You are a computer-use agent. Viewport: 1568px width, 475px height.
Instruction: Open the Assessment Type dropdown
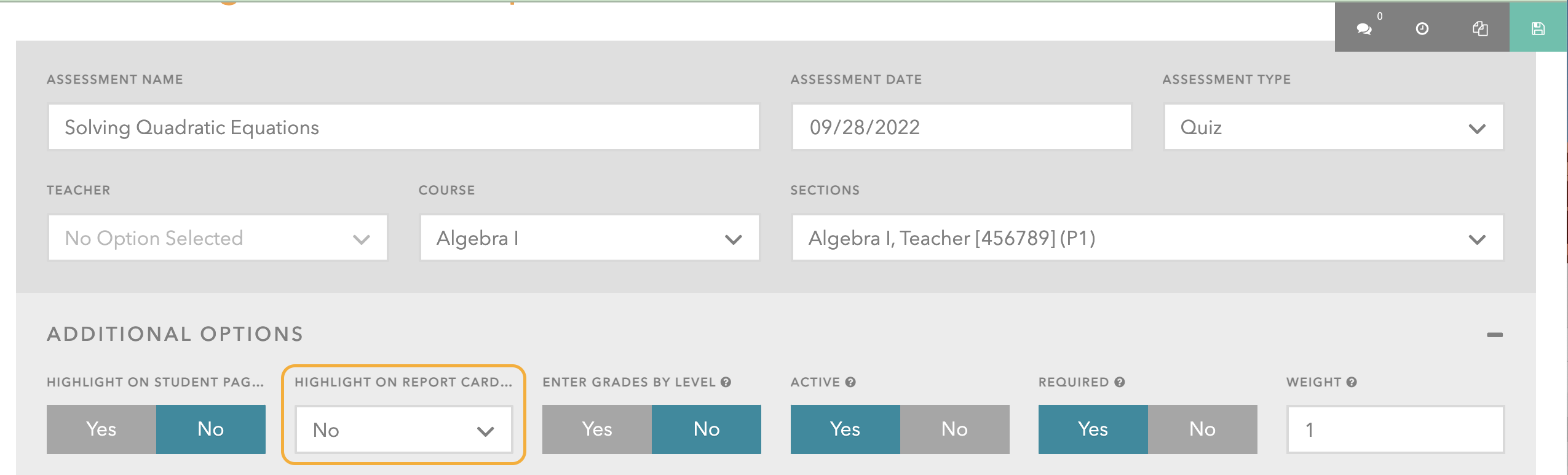pyautogui.click(x=1333, y=127)
